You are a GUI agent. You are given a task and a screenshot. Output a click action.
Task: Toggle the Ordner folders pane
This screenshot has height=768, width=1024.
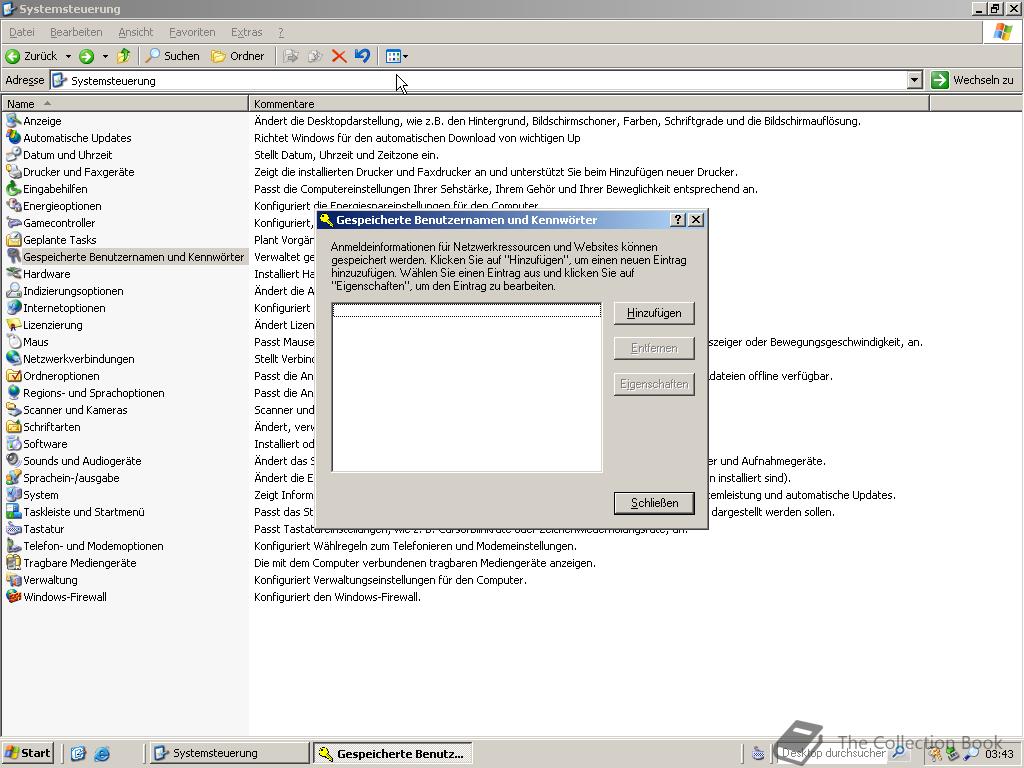238,56
